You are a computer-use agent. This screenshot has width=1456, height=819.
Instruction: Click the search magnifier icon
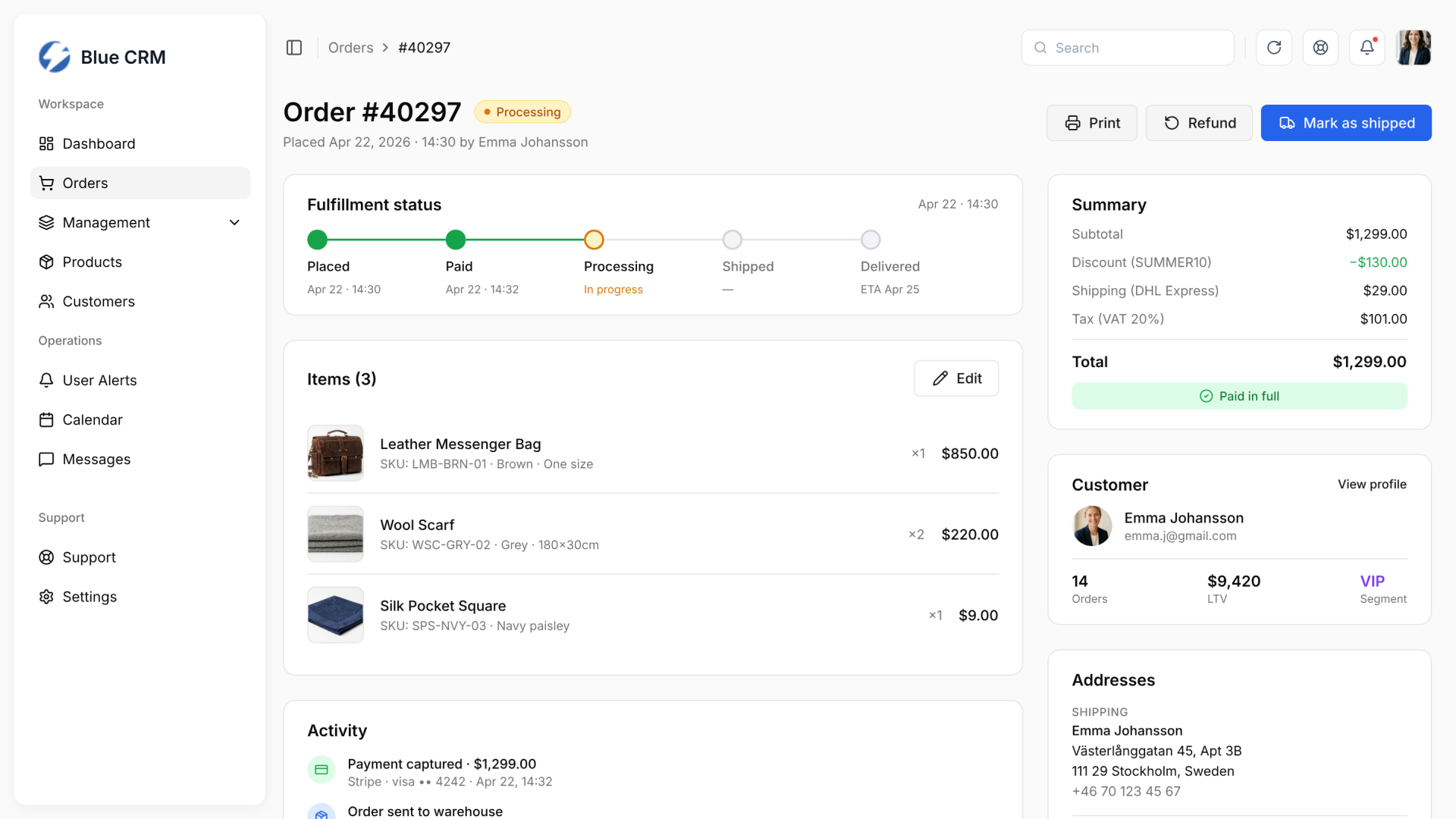[x=1040, y=48]
